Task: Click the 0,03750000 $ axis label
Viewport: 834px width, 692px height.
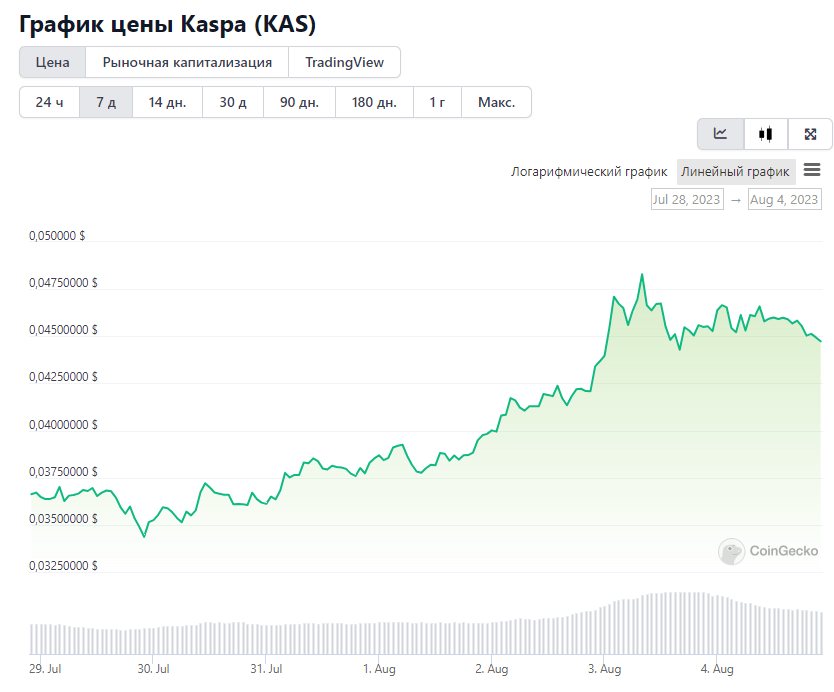Action: point(63,472)
